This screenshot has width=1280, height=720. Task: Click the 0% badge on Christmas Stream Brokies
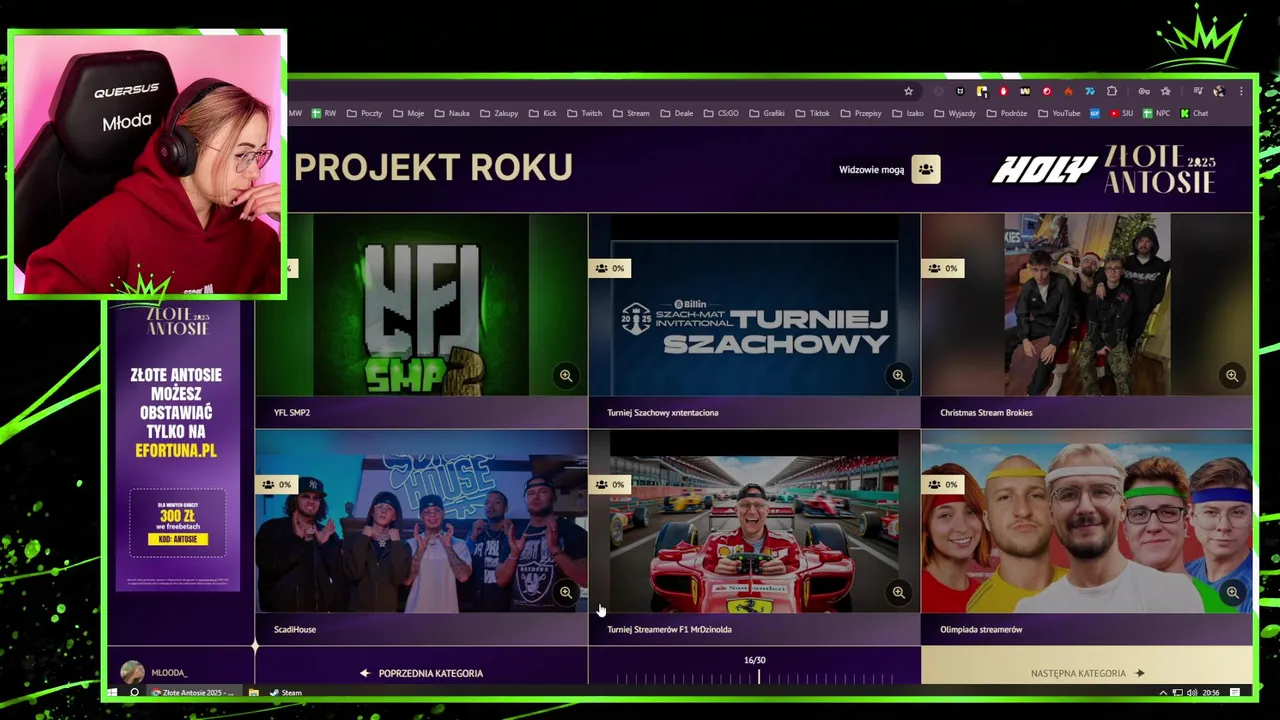point(942,268)
